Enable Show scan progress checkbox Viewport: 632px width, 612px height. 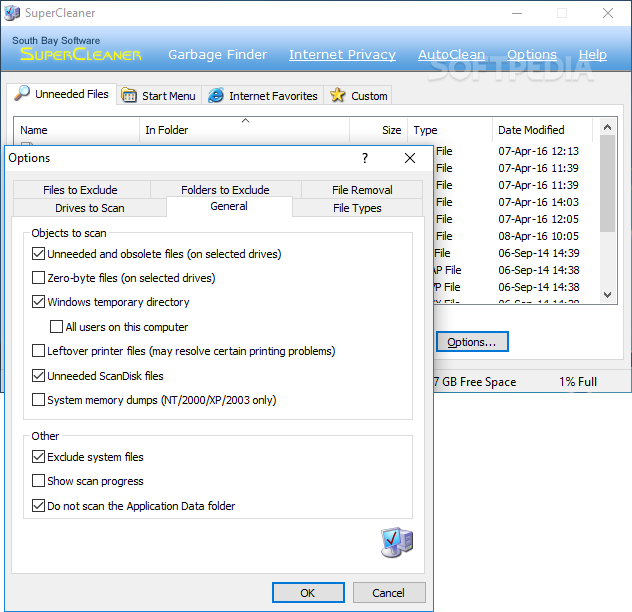[38, 481]
